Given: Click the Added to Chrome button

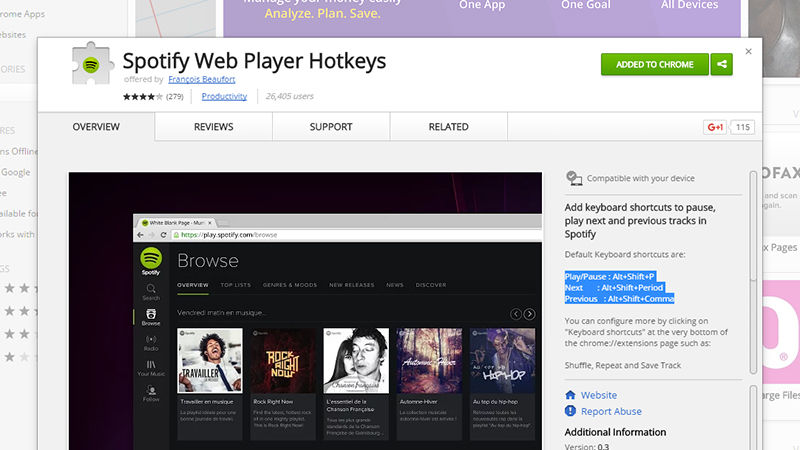Looking at the screenshot, I should pos(655,64).
